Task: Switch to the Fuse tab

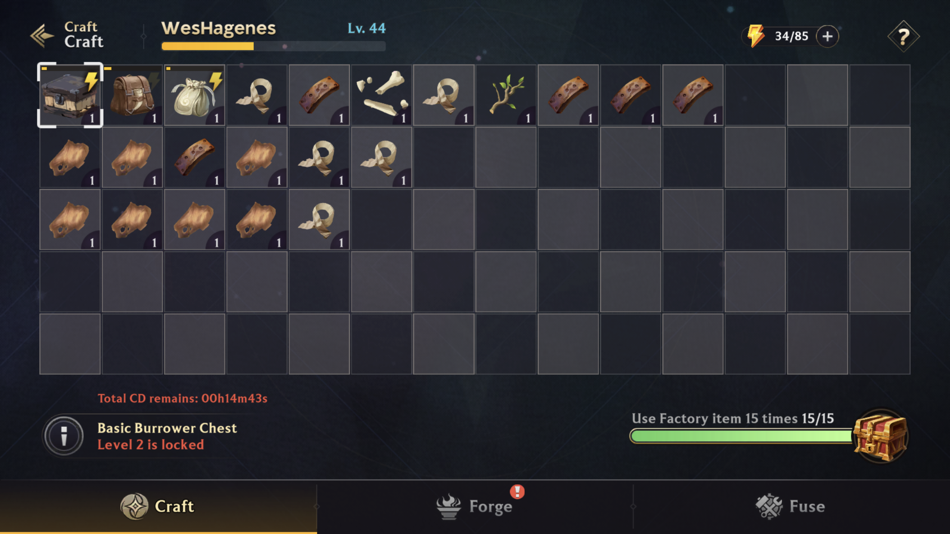Action: (791, 507)
